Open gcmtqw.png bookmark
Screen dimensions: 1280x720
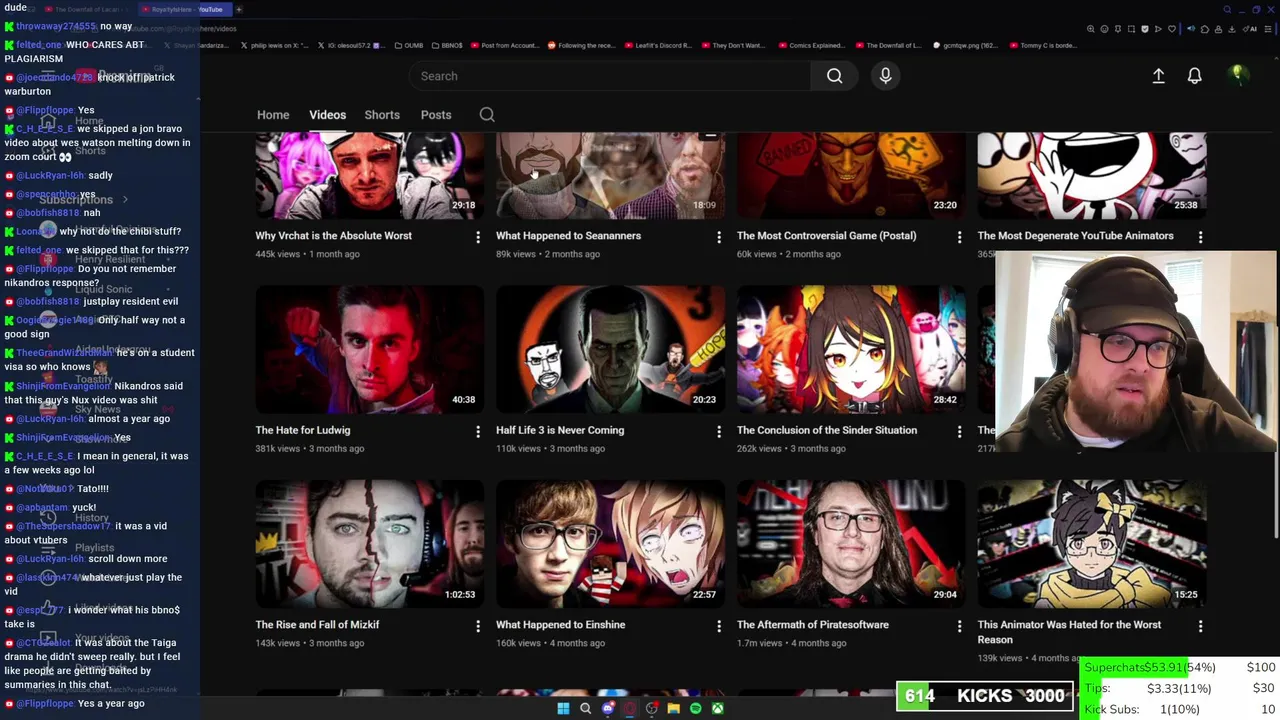[x=966, y=45]
